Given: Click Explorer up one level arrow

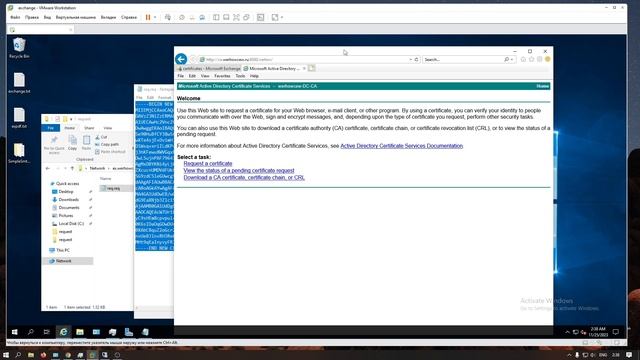Looking at the screenshot, I should pyautogui.click(x=72, y=168).
